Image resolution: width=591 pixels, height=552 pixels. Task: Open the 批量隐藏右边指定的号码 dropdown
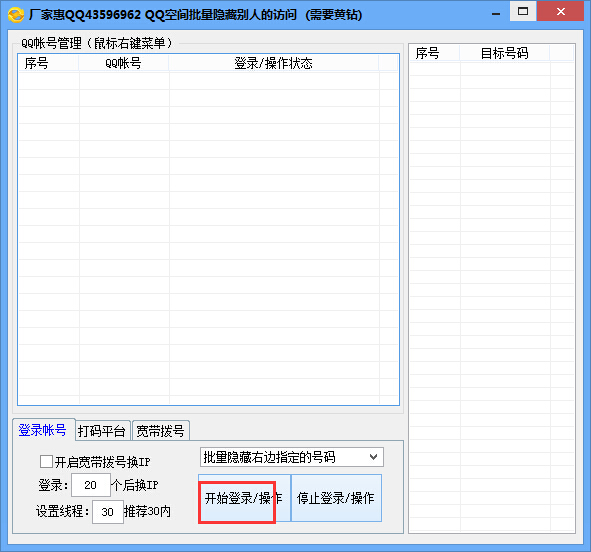tap(291, 457)
